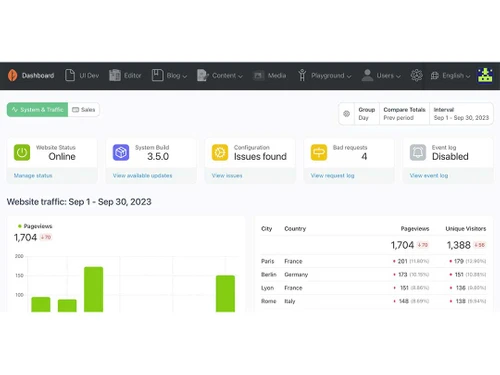The height and width of the screenshot is (375, 500).
Task: Click the Blog book icon
Action: tap(157, 75)
